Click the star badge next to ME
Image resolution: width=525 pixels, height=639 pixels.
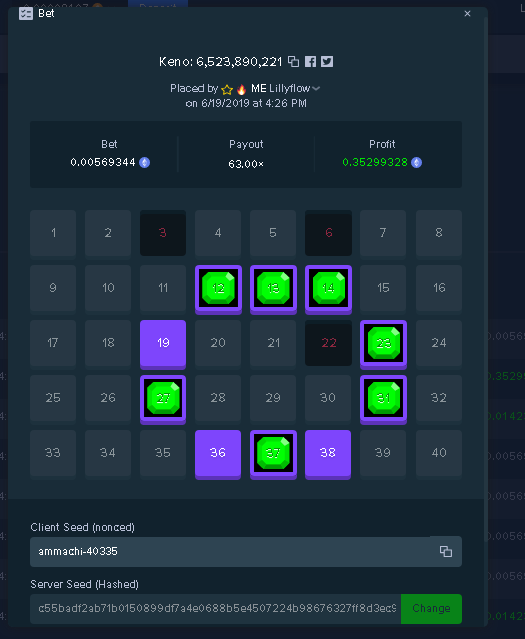227,89
